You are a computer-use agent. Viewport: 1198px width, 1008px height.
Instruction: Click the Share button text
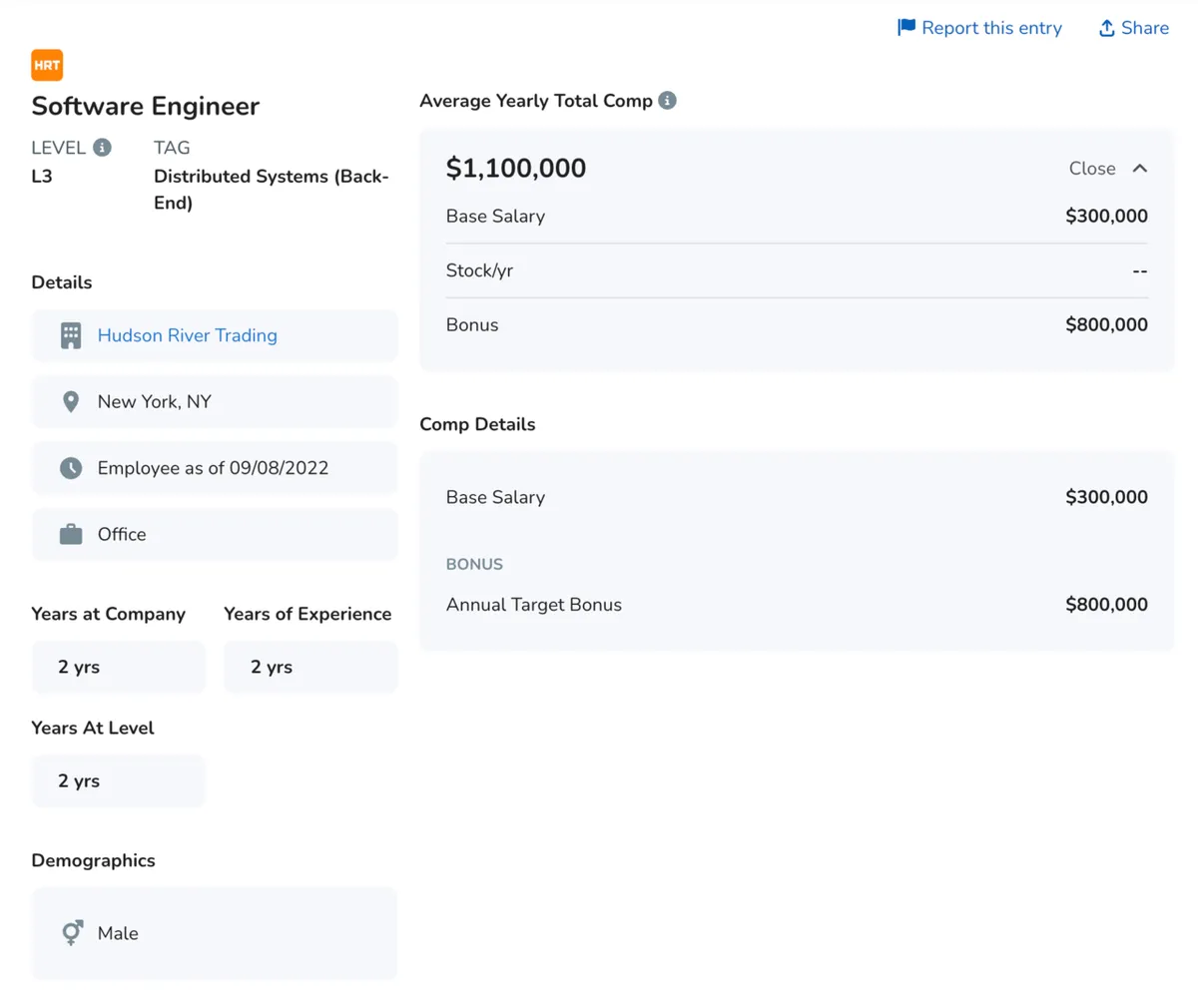pos(1144,28)
